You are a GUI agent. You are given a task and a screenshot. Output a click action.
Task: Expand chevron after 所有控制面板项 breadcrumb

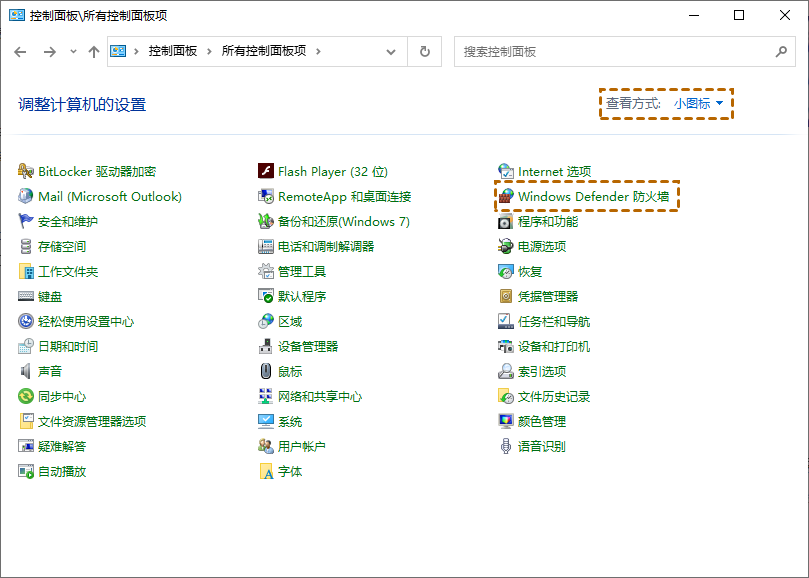pyautogui.click(x=318, y=51)
